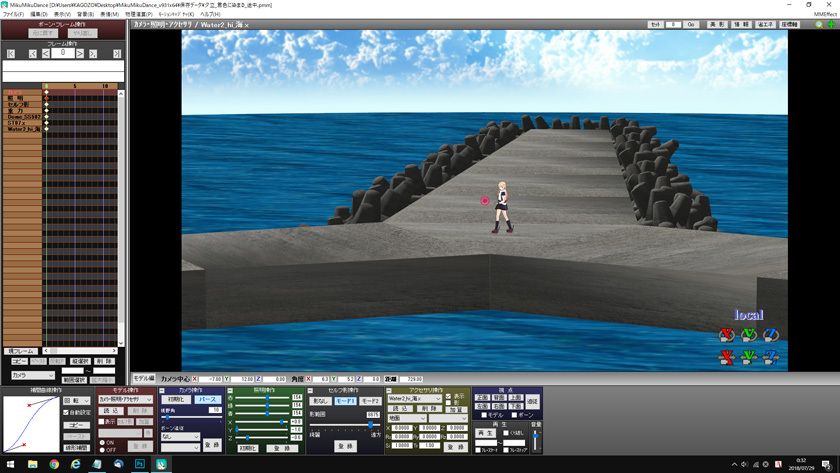This screenshot has width=840, height=473.
Task: Collapse the camera operation panel minus icon
Action: point(162,391)
